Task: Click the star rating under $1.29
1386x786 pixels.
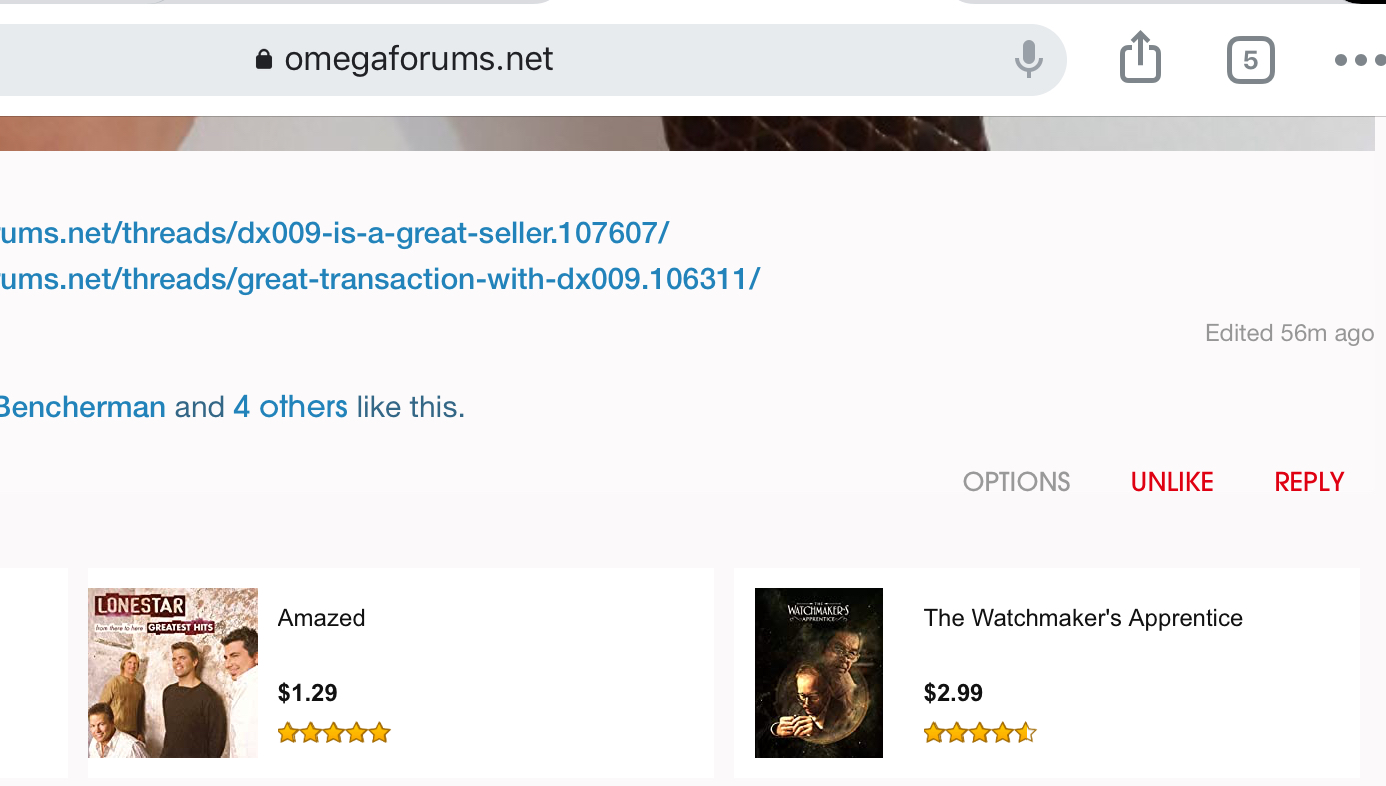Action: [x=333, y=733]
